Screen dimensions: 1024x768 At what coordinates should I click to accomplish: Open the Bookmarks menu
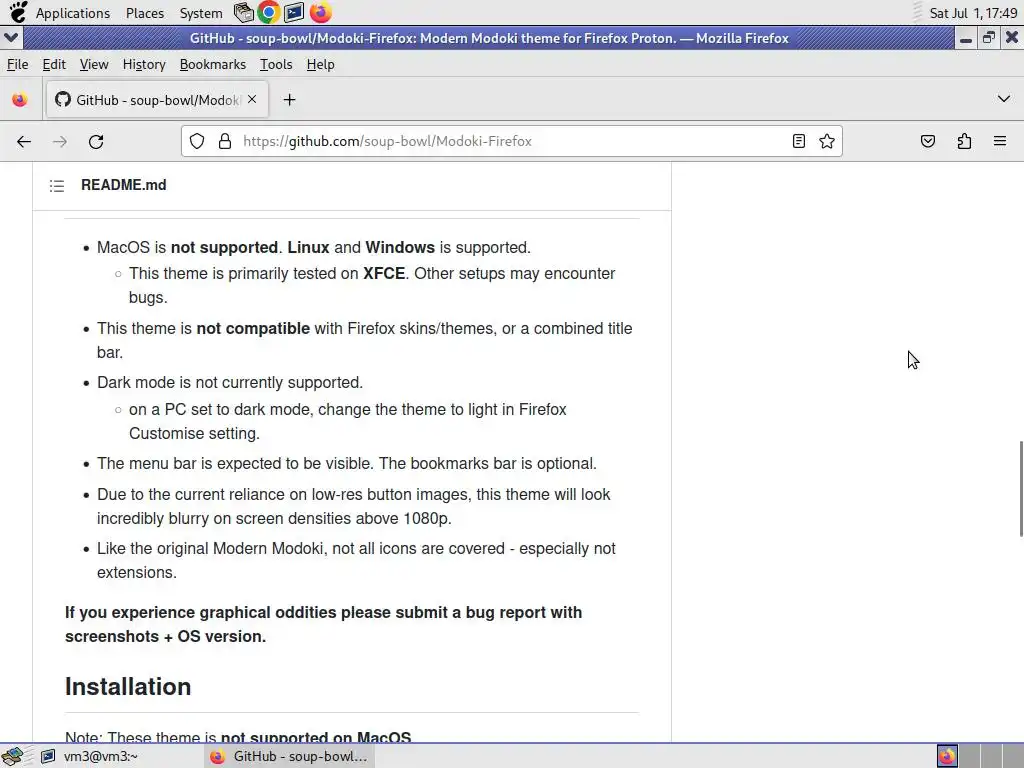click(x=213, y=65)
